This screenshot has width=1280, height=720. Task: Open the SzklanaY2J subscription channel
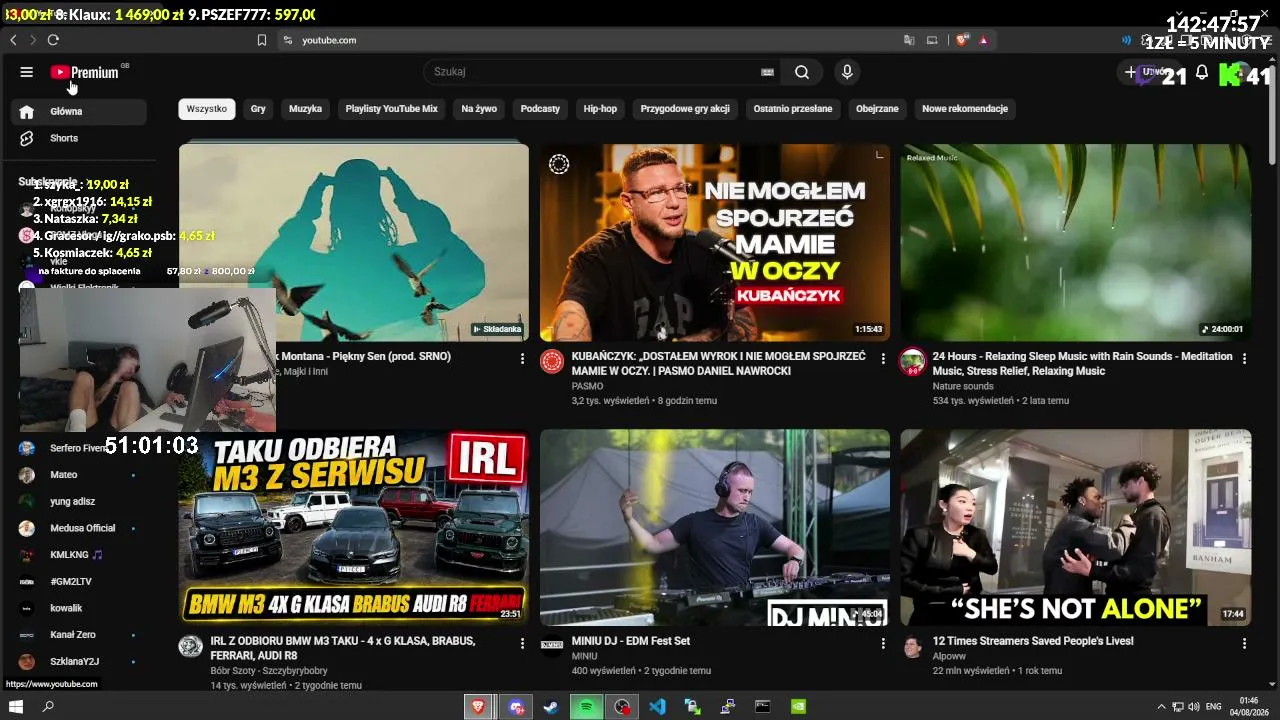79,661
